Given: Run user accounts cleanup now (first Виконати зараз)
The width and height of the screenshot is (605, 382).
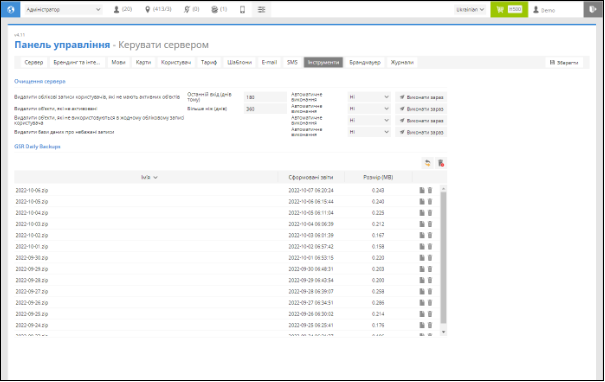Looking at the screenshot, I should tap(421, 97).
